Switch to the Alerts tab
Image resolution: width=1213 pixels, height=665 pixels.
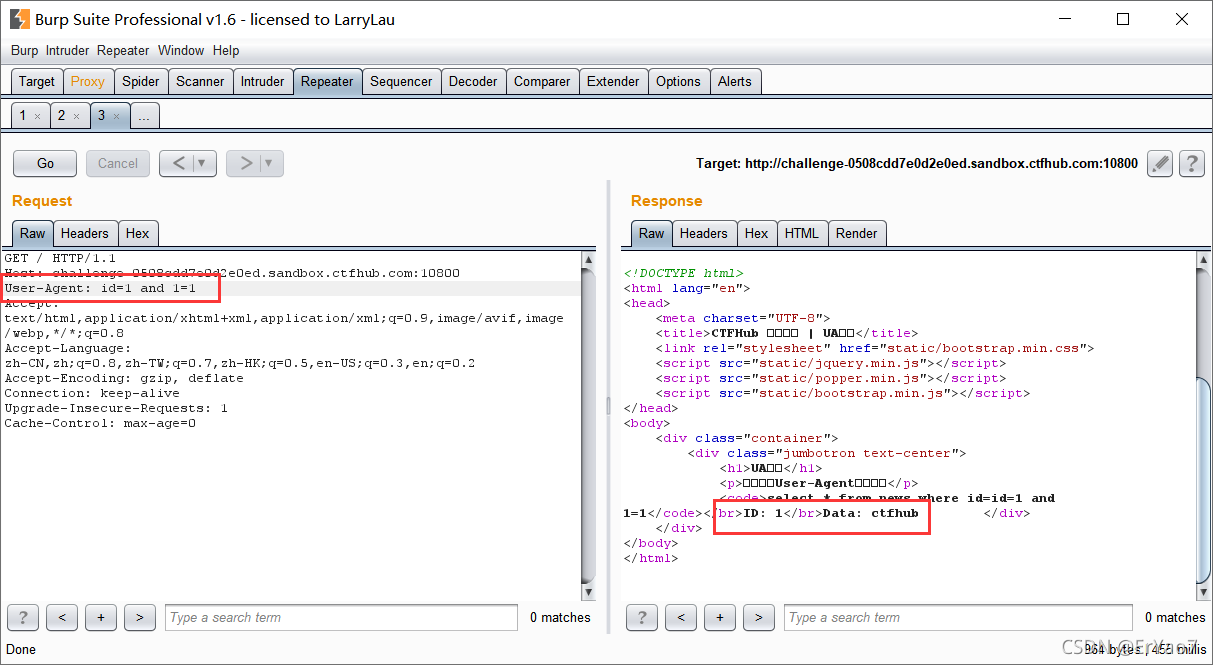click(x=735, y=81)
